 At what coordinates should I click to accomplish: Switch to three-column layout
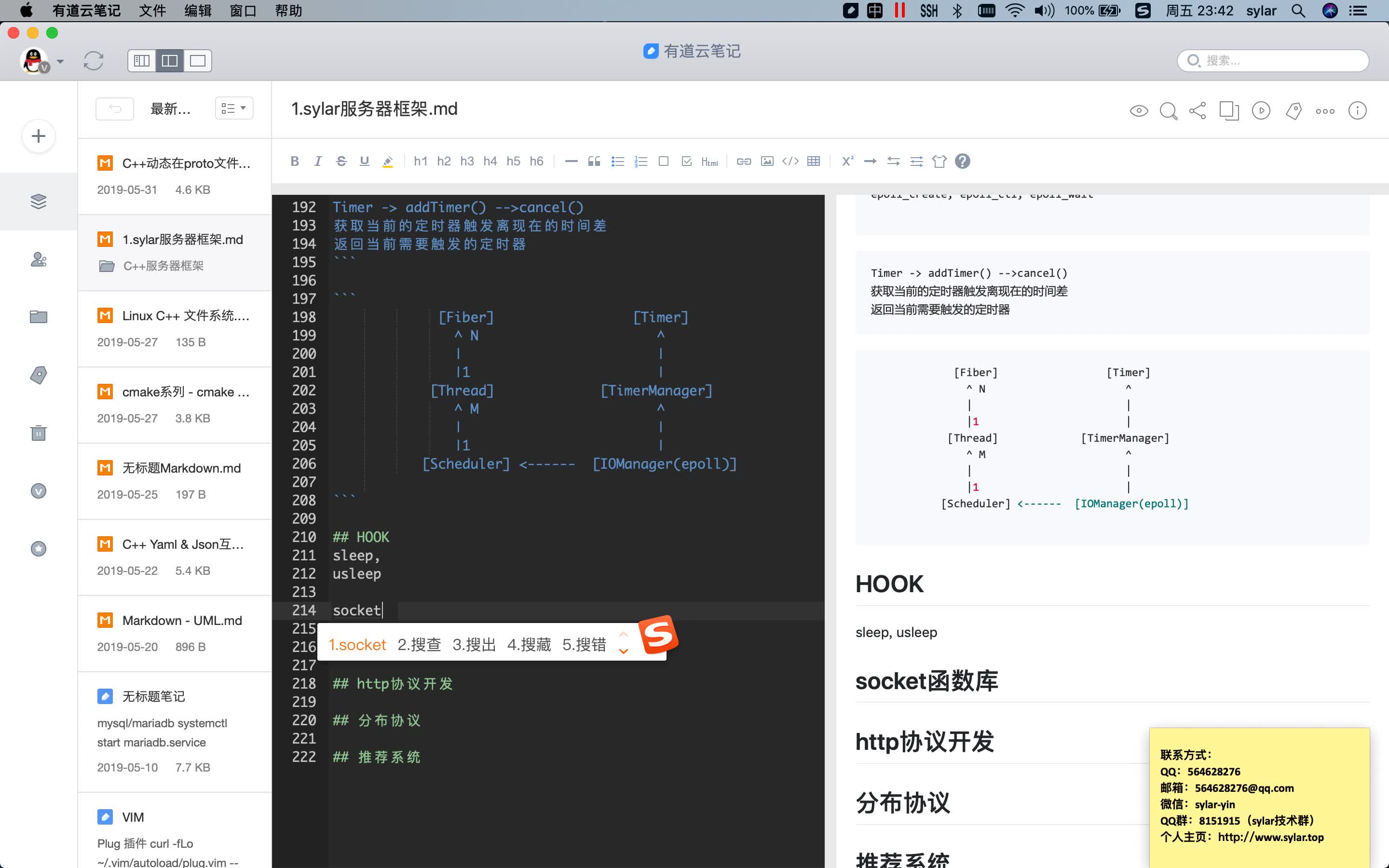click(142, 61)
